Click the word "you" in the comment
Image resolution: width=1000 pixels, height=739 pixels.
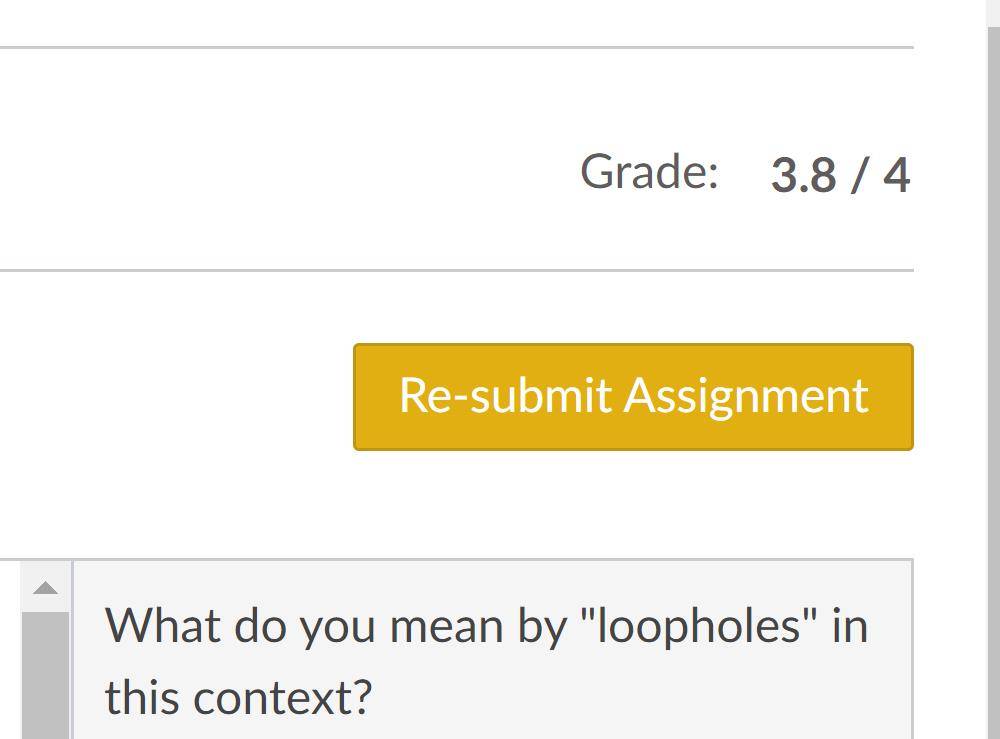(x=337, y=629)
